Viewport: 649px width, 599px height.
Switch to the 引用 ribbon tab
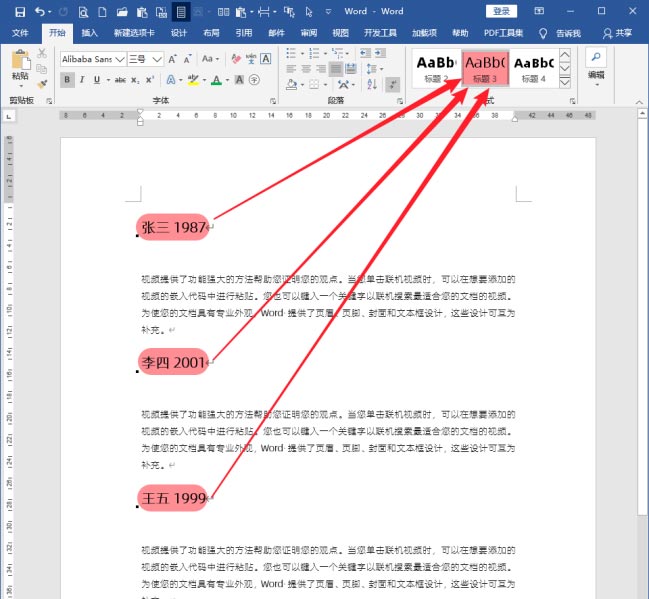[x=244, y=33]
